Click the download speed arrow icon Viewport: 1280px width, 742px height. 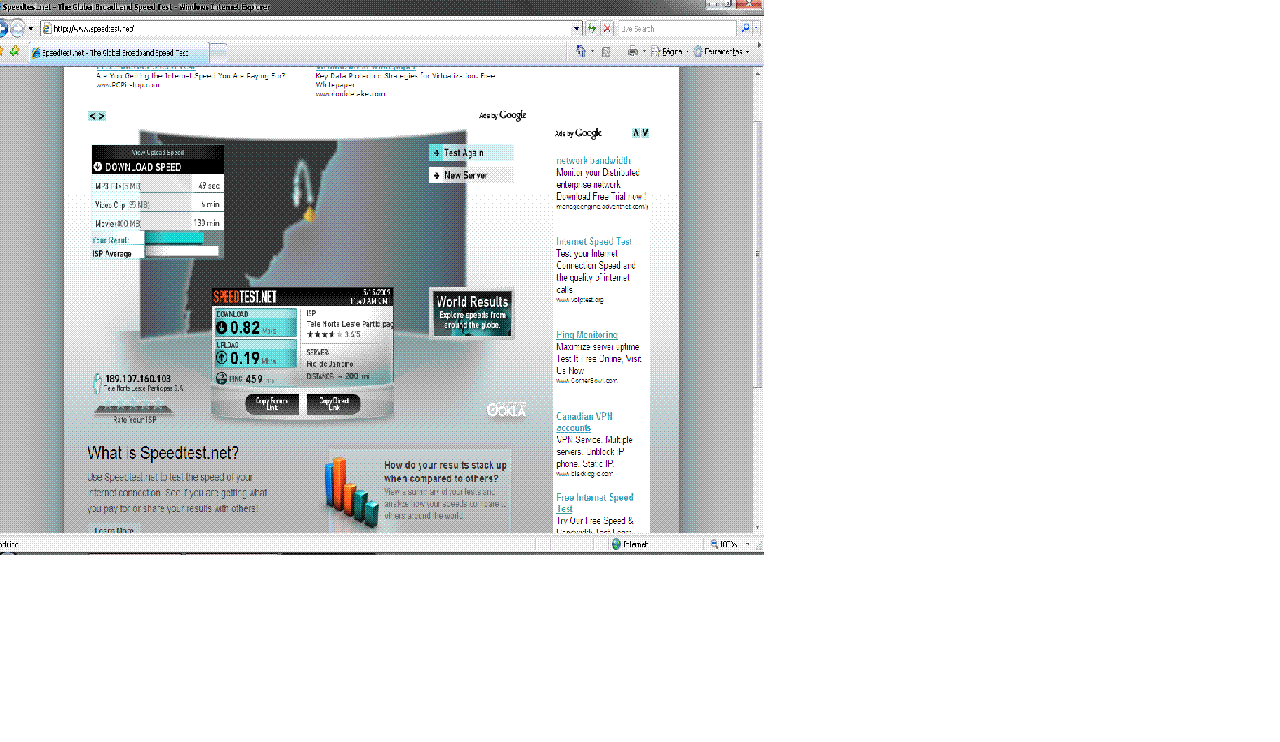pos(222,327)
